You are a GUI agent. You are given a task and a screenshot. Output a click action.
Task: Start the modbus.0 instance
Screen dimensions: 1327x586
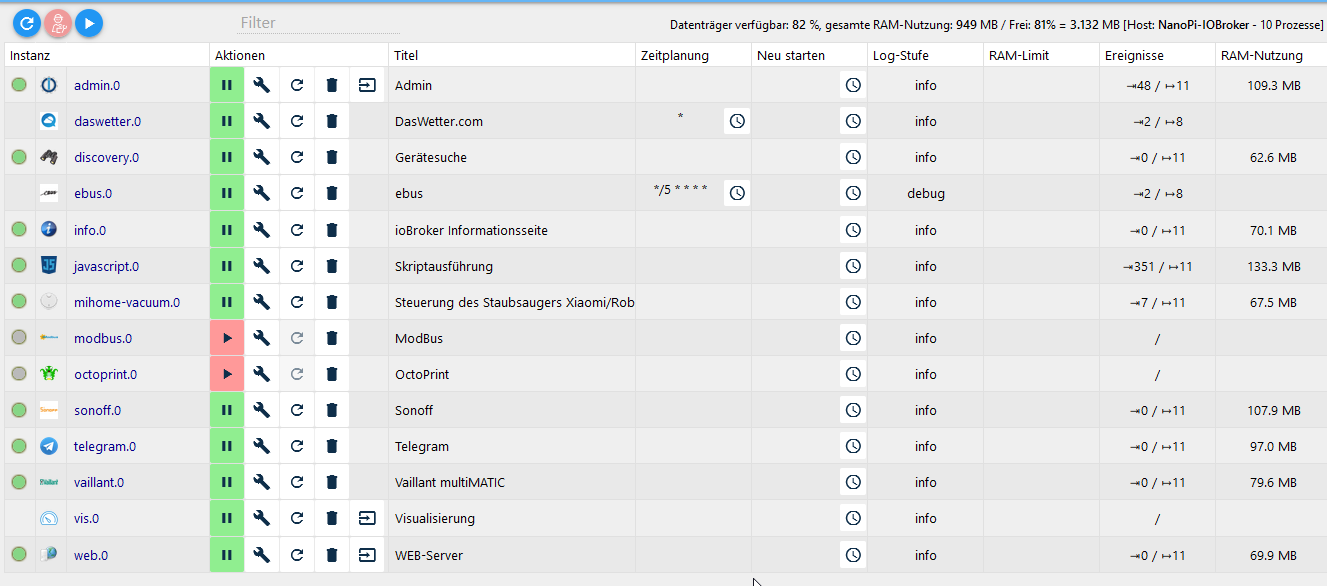(x=227, y=338)
